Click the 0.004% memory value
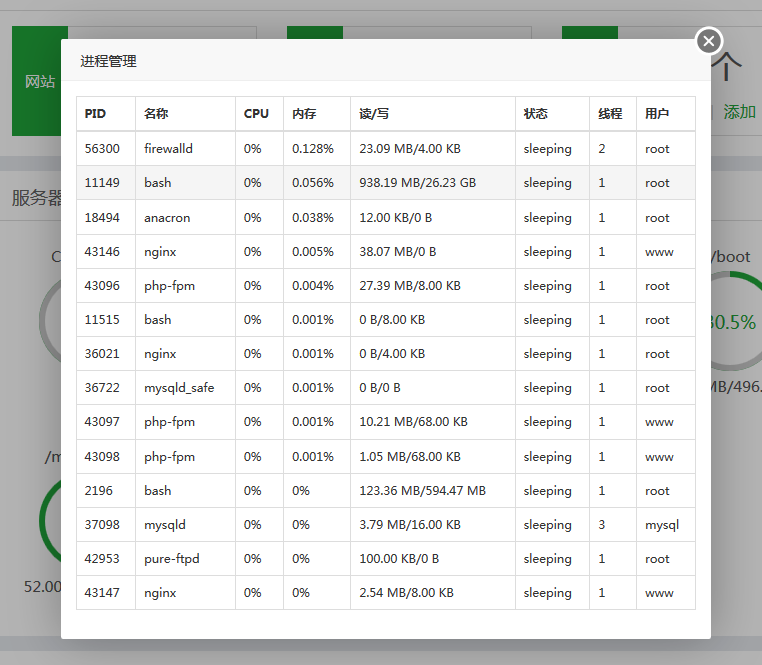This screenshot has height=665, width=762. click(x=312, y=286)
